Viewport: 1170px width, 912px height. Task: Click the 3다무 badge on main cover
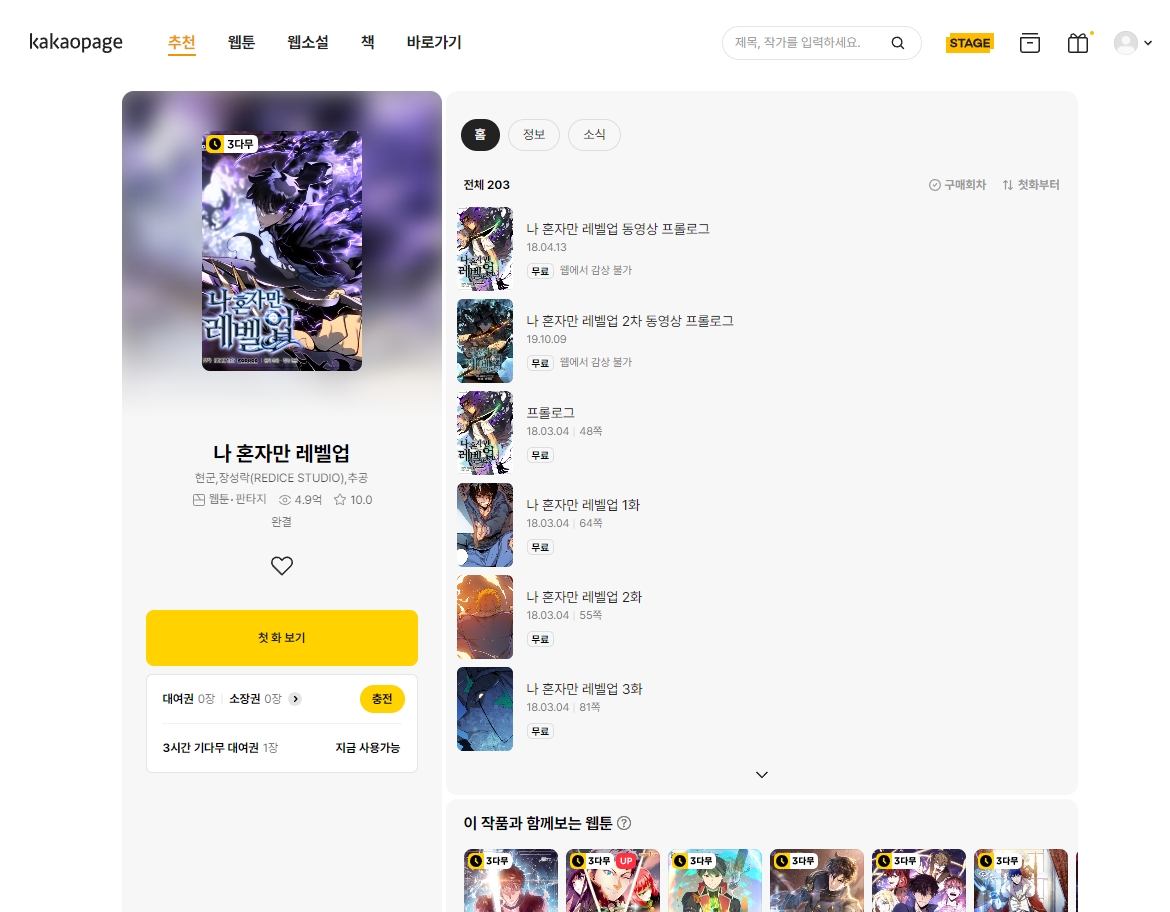[232, 144]
